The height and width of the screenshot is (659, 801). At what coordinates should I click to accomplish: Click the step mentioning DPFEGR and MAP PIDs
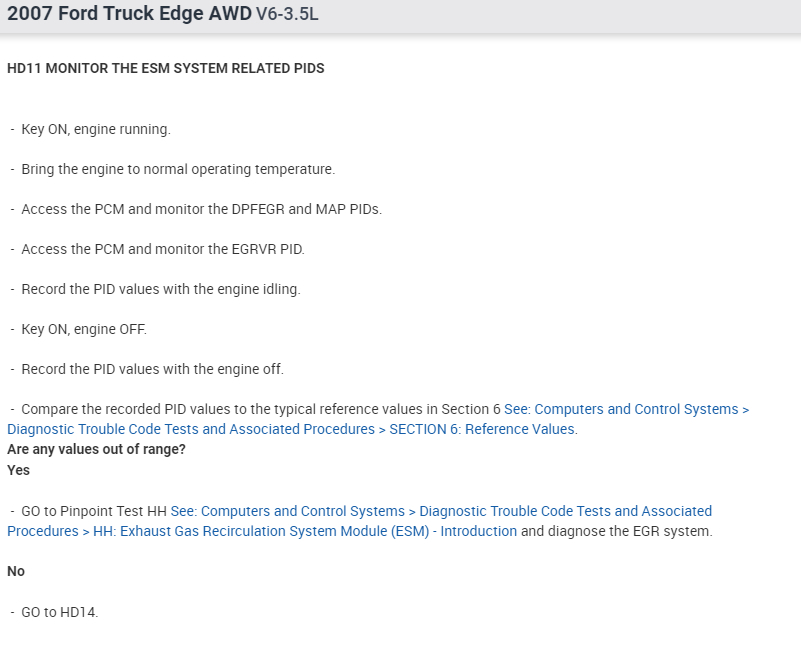click(201, 209)
